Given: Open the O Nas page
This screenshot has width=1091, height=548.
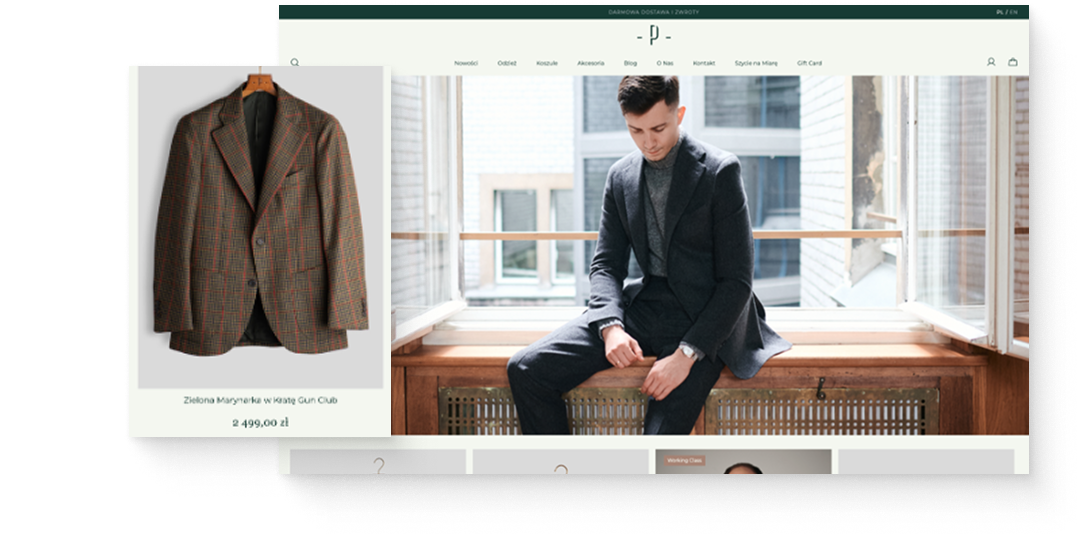Looking at the screenshot, I should 665,63.
